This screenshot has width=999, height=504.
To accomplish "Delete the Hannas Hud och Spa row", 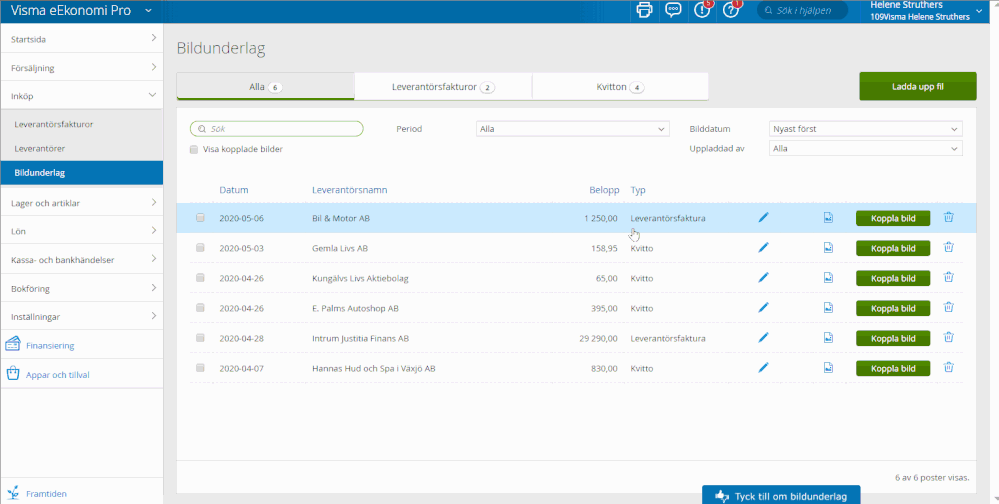I will click(x=949, y=368).
